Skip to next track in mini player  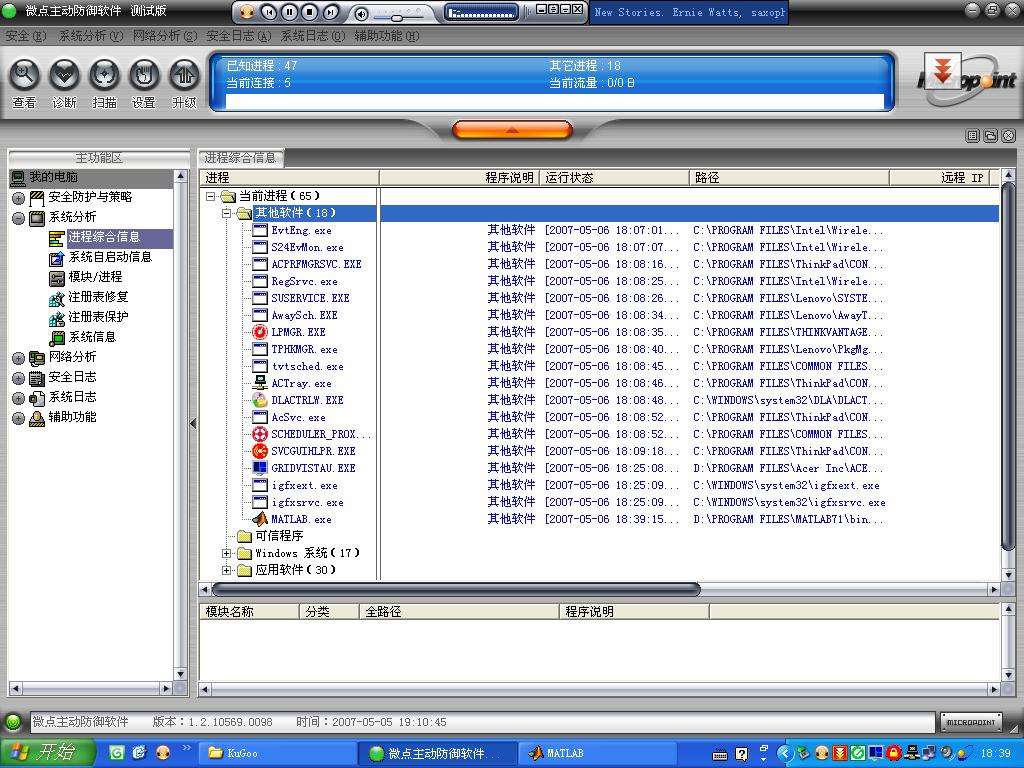332,12
